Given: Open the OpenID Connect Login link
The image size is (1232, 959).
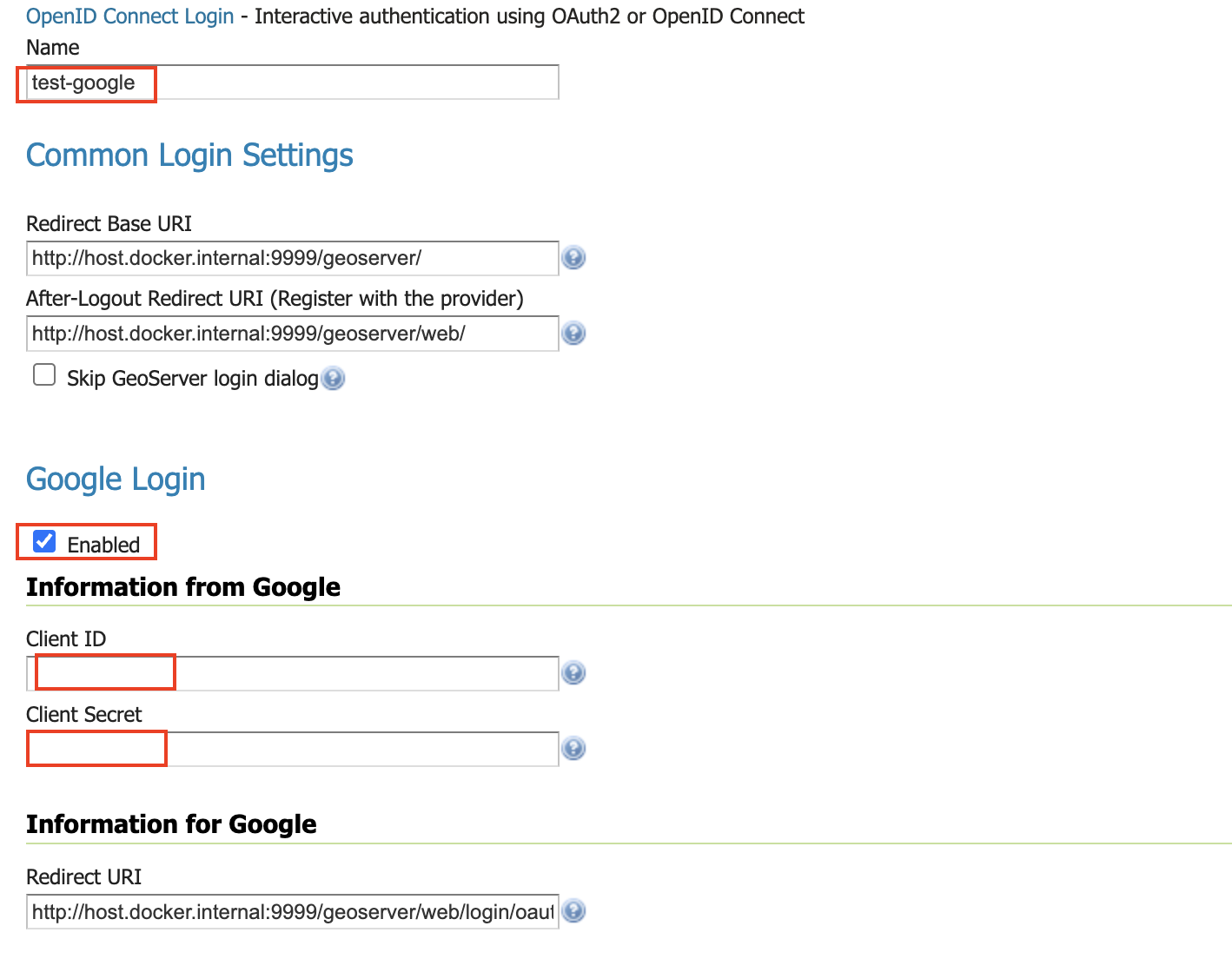Looking at the screenshot, I should [130, 17].
